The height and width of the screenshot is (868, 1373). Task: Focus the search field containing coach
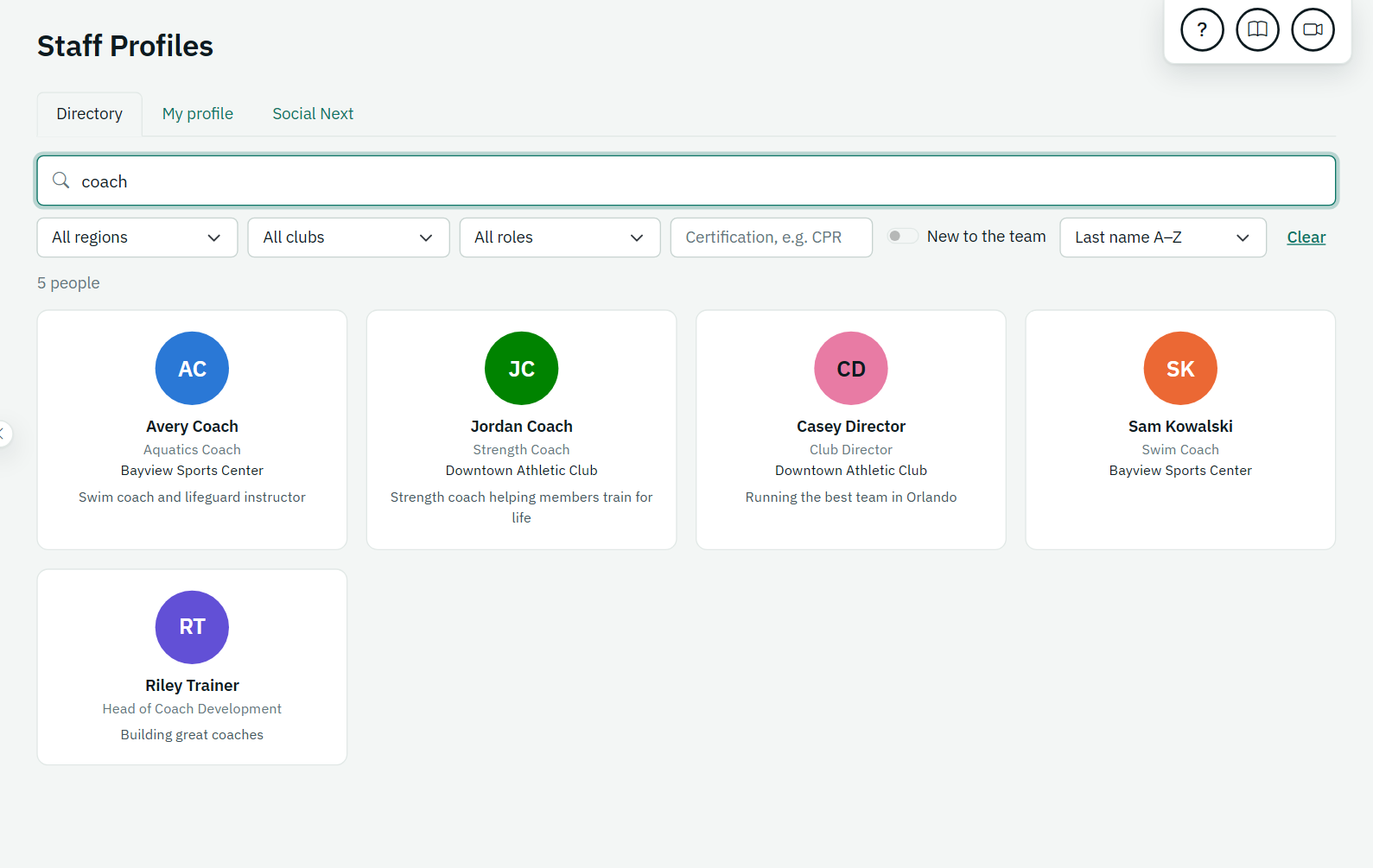coord(686,181)
